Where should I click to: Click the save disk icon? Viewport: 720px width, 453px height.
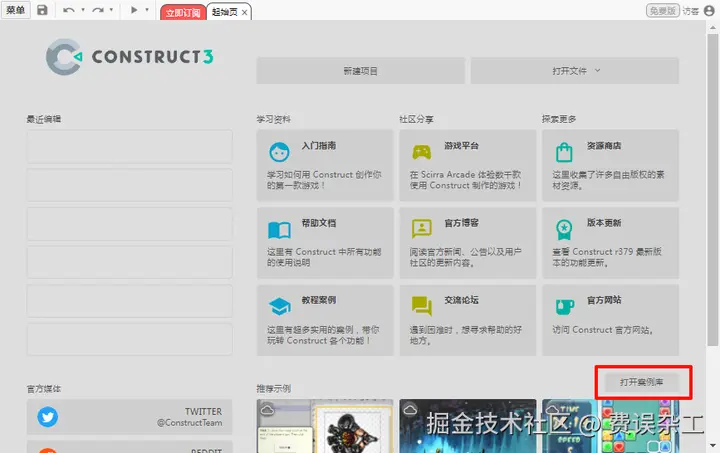[42, 10]
